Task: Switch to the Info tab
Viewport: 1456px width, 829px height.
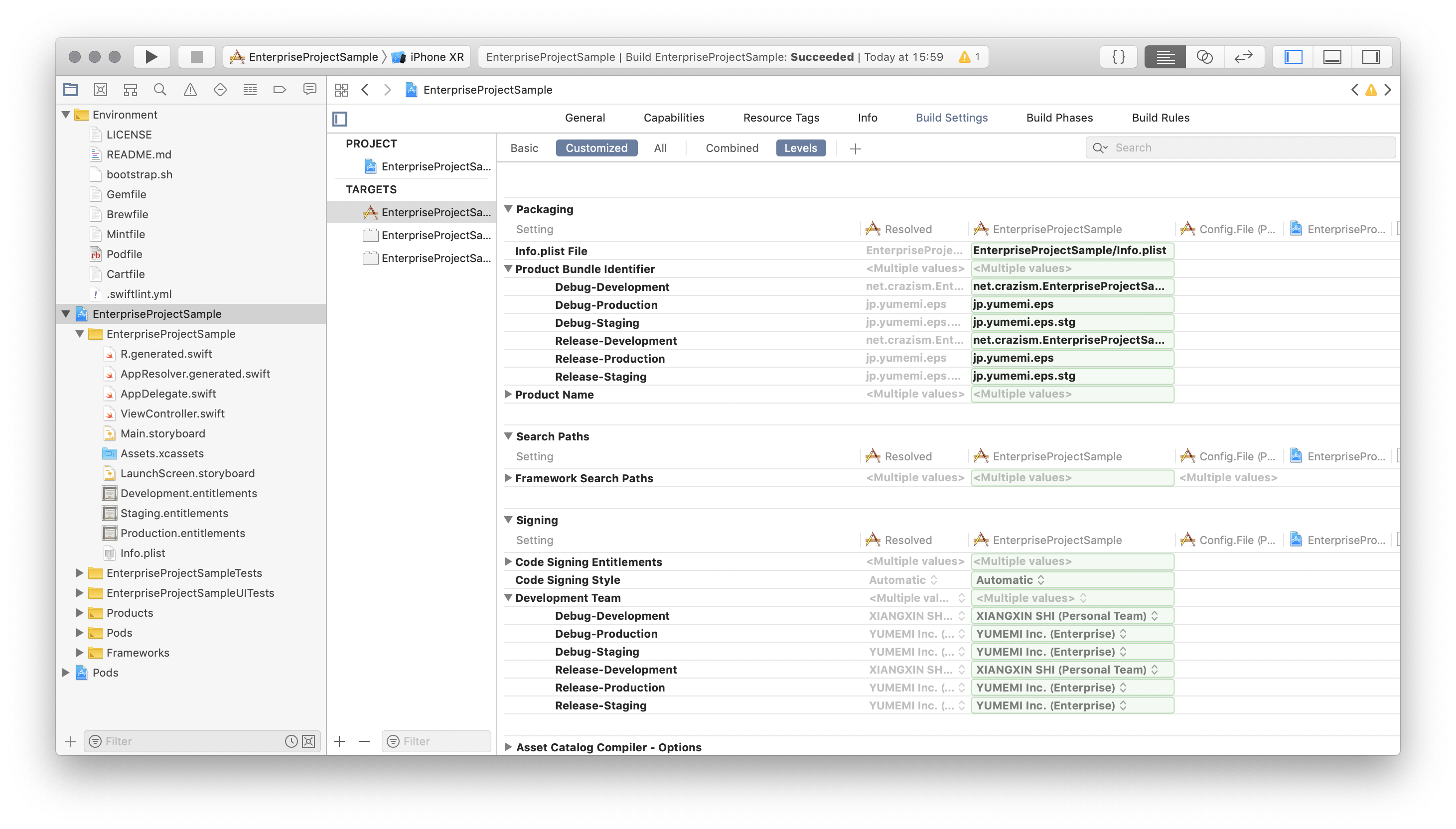Action: [867, 117]
